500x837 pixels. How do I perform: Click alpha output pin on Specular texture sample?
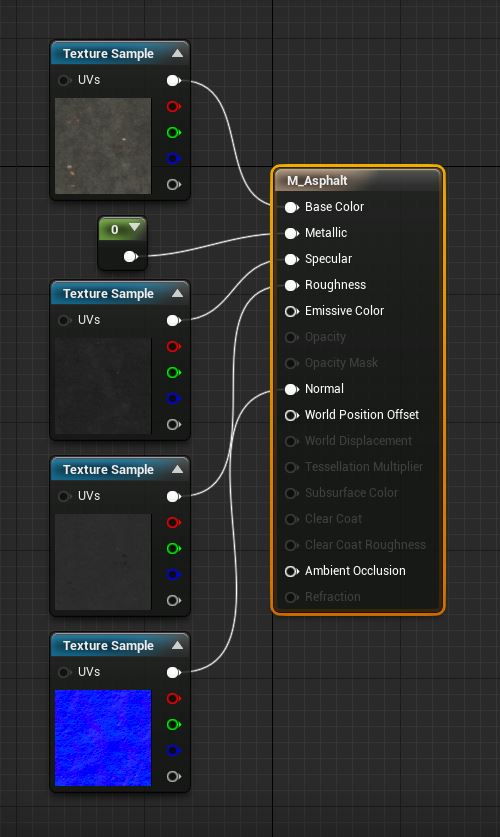click(173, 425)
